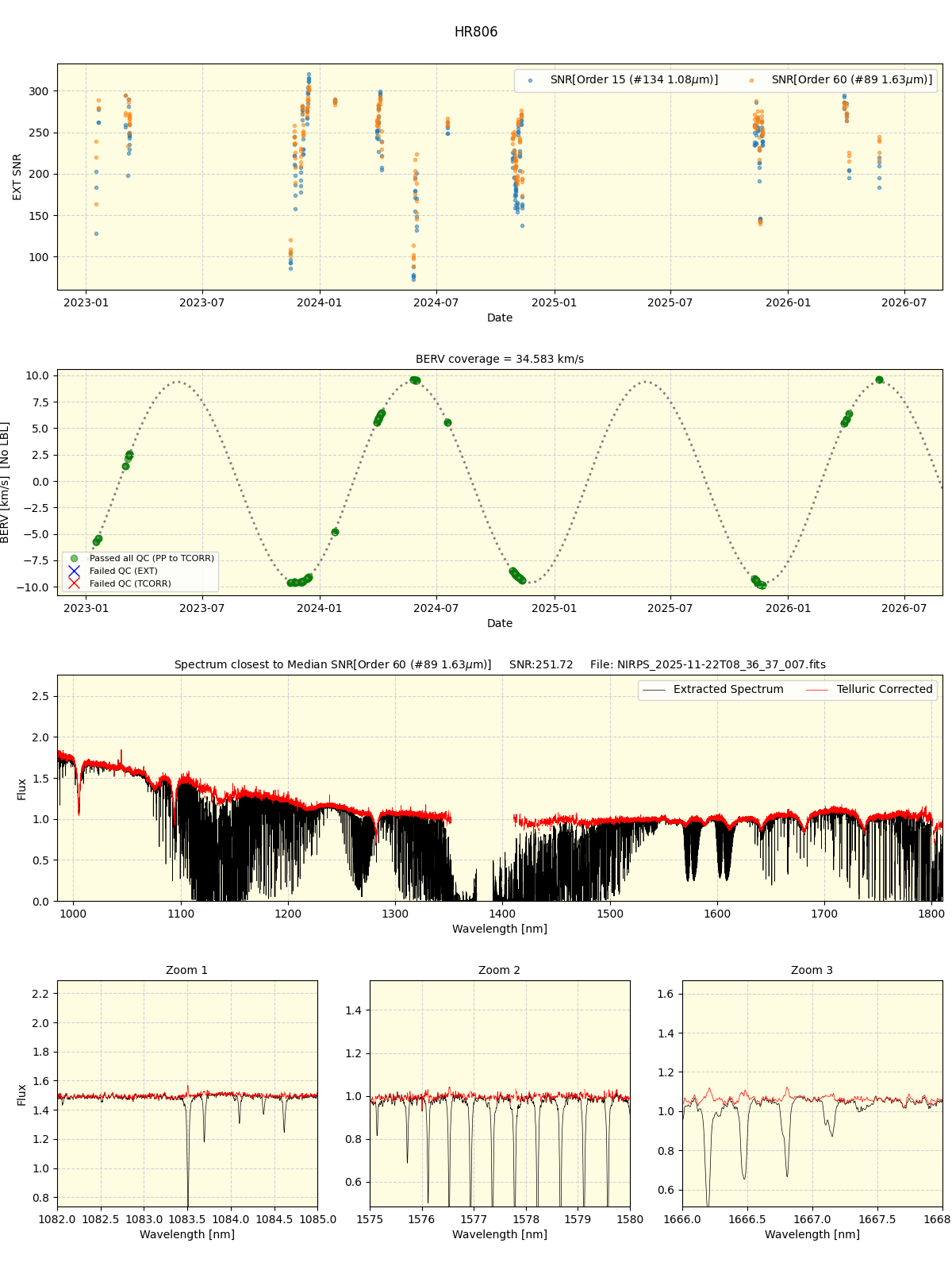The width and height of the screenshot is (952, 1270).
Task: Click the 2024-07 tick label on SNR plot
Action: [x=436, y=302]
